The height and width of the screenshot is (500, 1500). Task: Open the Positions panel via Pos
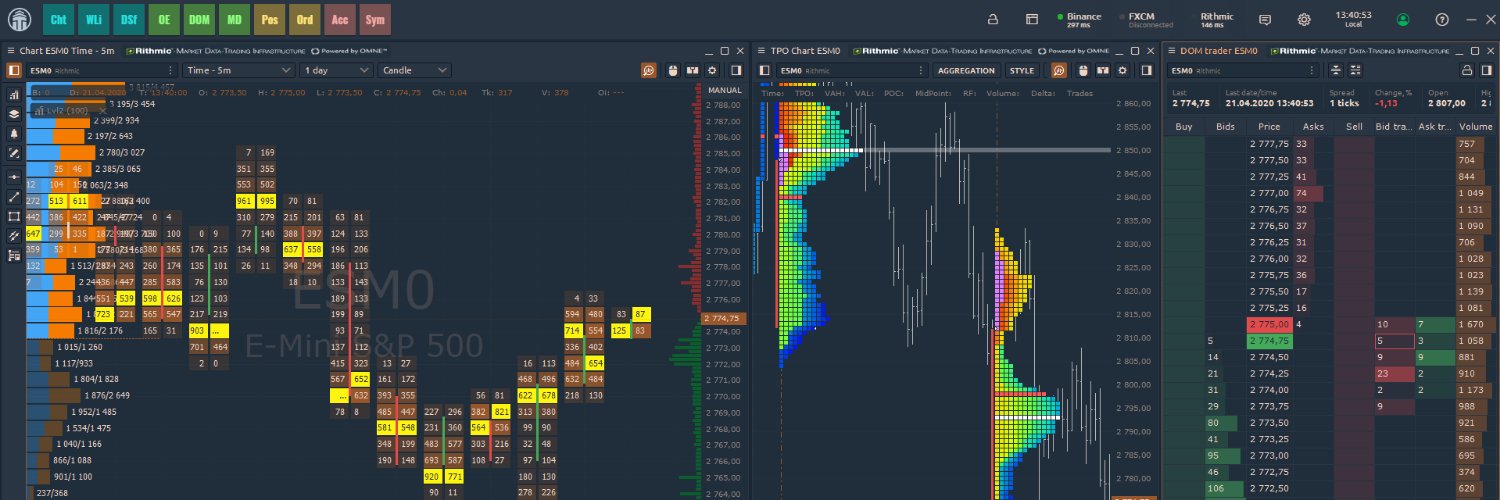coord(269,19)
